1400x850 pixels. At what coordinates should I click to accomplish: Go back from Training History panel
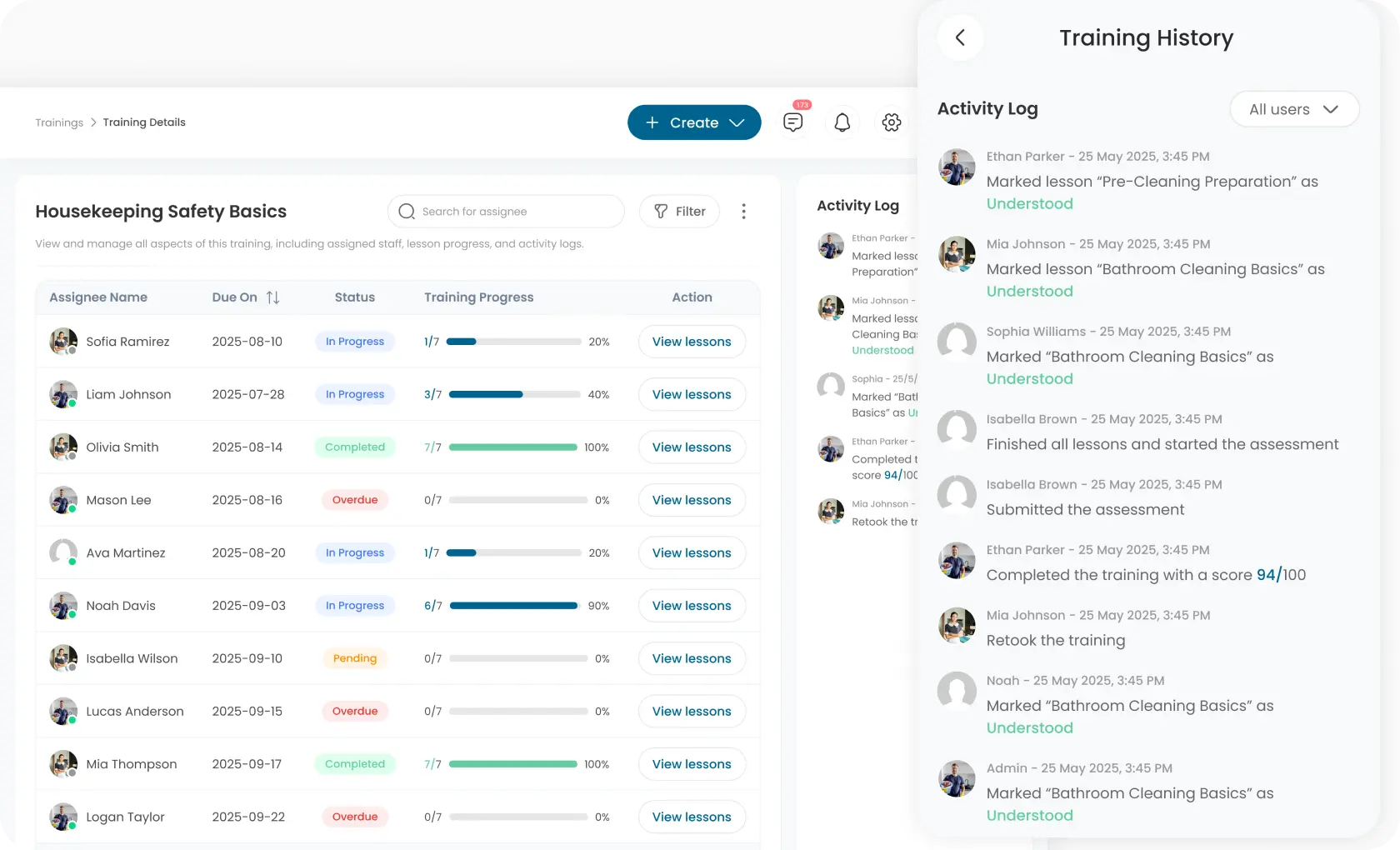coord(960,37)
